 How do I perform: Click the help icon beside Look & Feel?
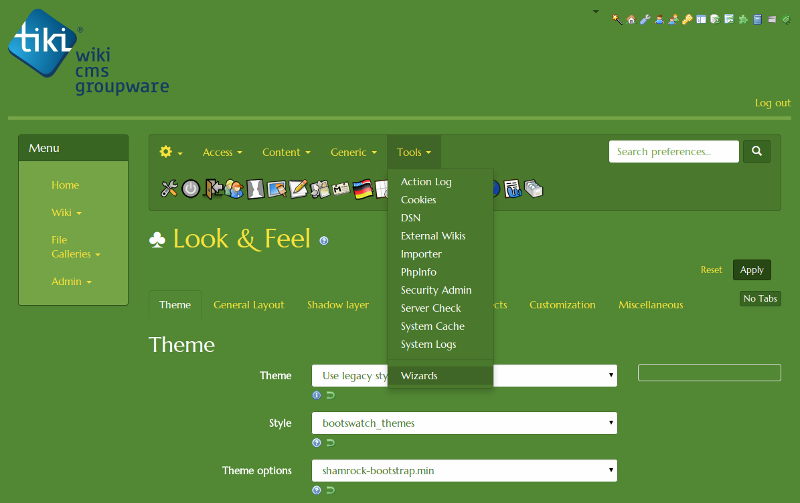pos(324,241)
